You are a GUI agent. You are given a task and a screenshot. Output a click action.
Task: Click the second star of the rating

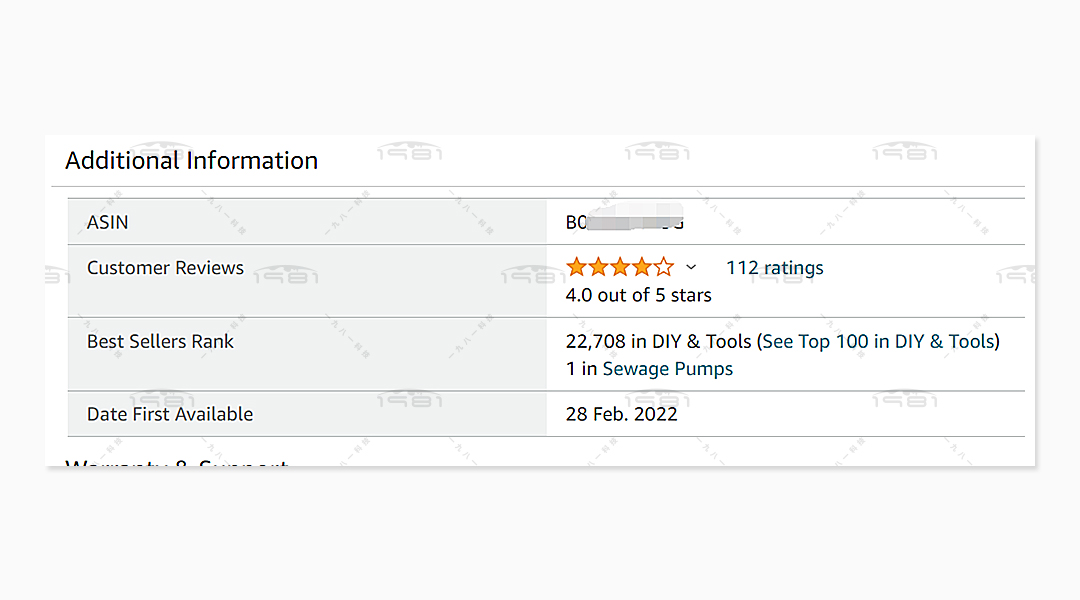pyautogui.click(x=598, y=267)
